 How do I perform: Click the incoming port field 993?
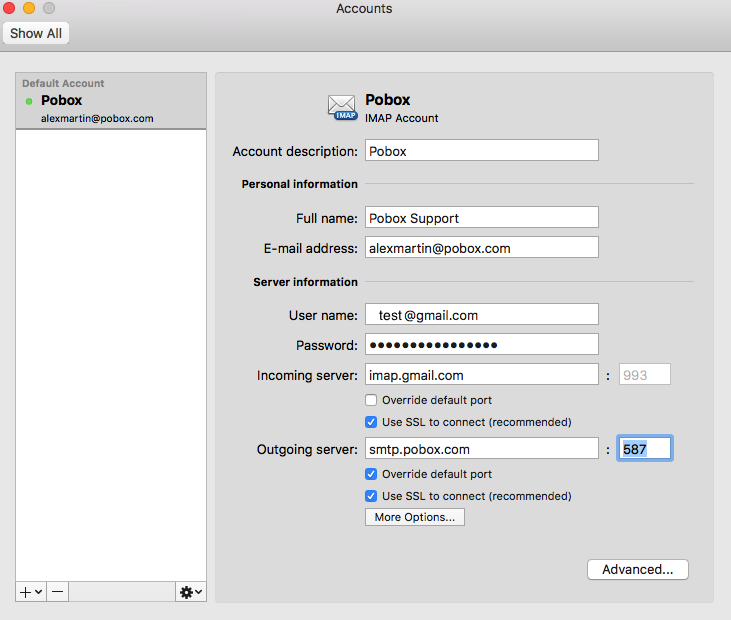click(645, 374)
